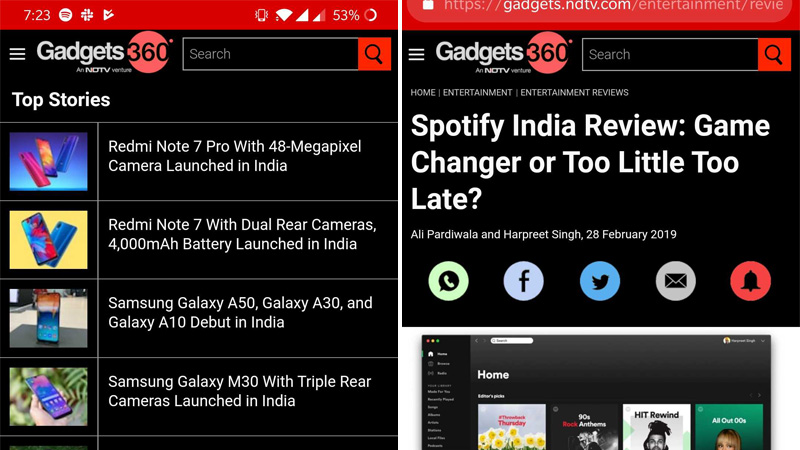The image size is (800, 450).
Task: Tap yellow Redmi Note 7 thumbnail image
Action: tap(48, 240)
